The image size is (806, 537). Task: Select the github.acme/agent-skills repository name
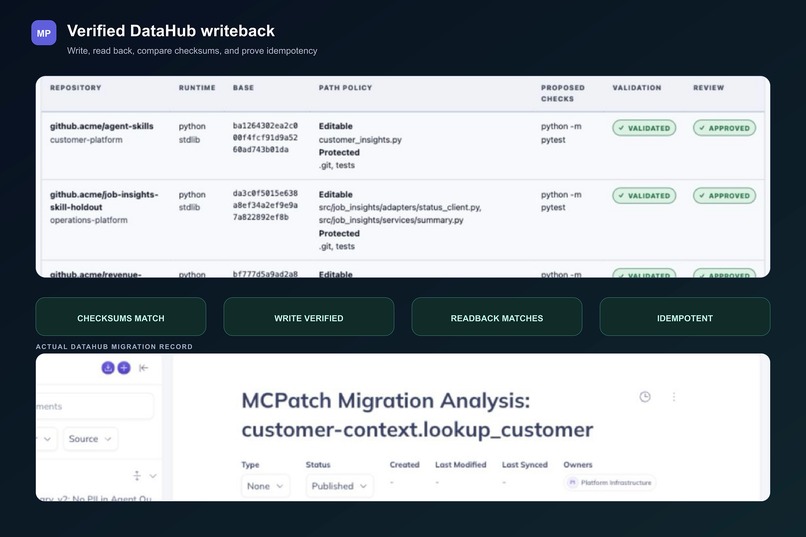tap(102, 126)
